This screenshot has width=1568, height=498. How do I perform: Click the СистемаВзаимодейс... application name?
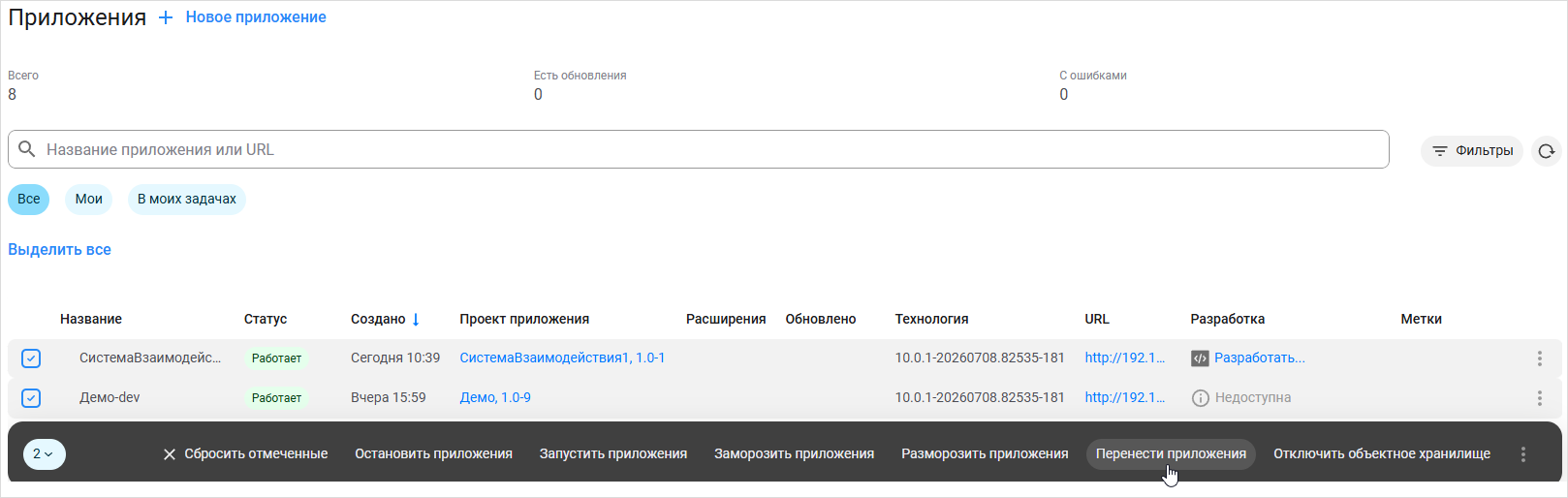(150, 358)
